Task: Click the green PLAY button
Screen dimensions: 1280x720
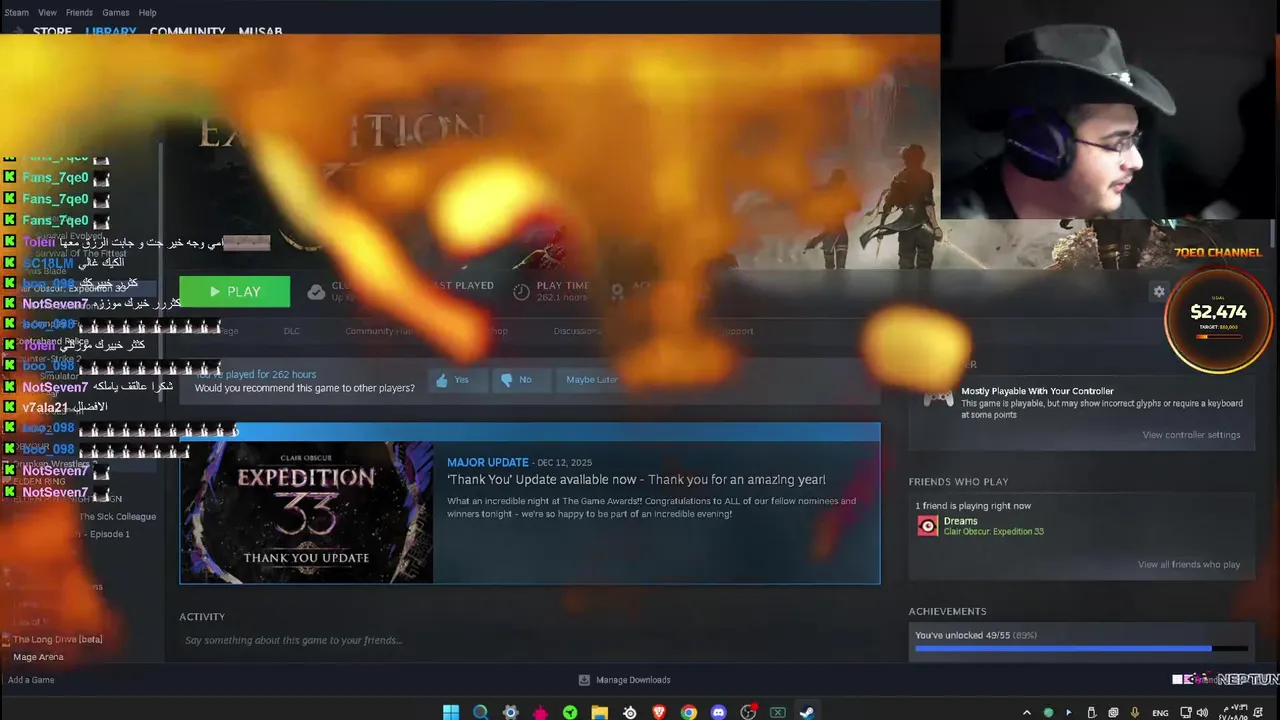Action: tap(234, 292)
